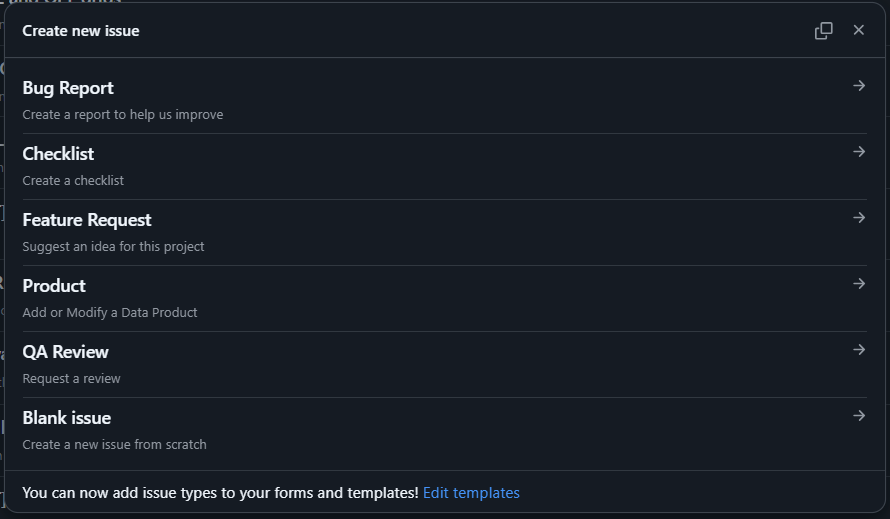Click 'Create a new issue from scratch' text
Image resolution: width=890 pixels, height=519 pixels.
coord(114,445)
